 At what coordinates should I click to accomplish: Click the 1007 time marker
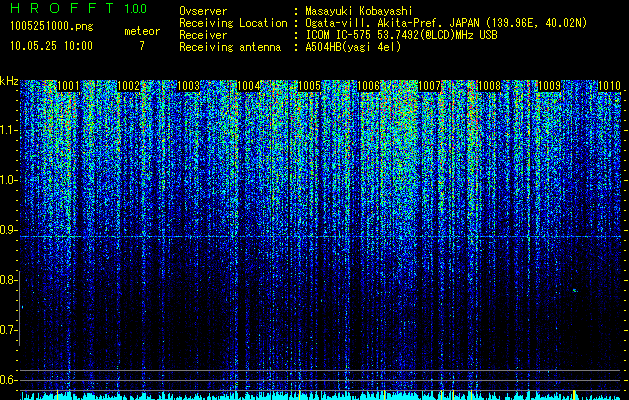tap(429, 86)
